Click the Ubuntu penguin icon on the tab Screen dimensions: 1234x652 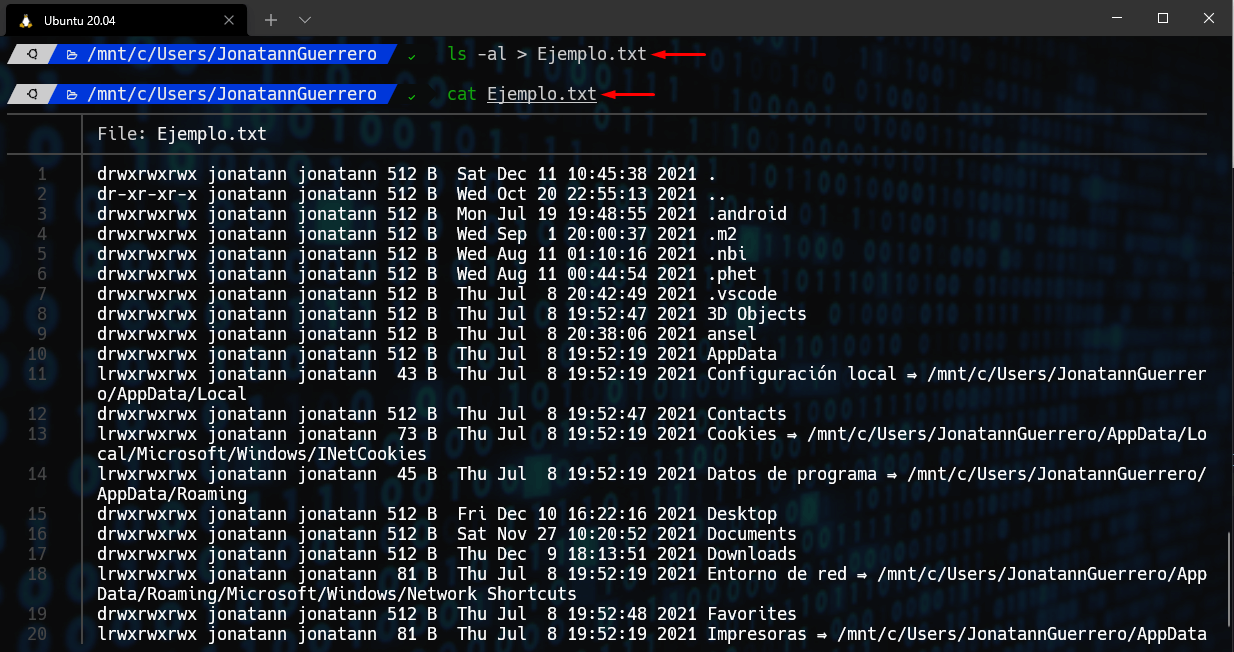pyautogui.click(x=25, y=19)
